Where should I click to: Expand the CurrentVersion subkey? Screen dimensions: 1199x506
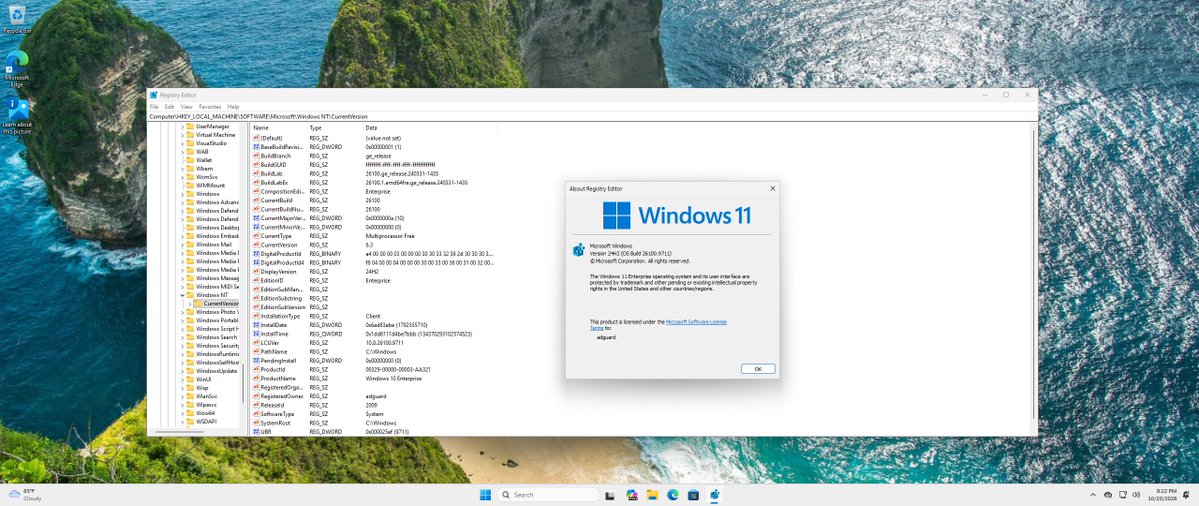pos(190,303)
